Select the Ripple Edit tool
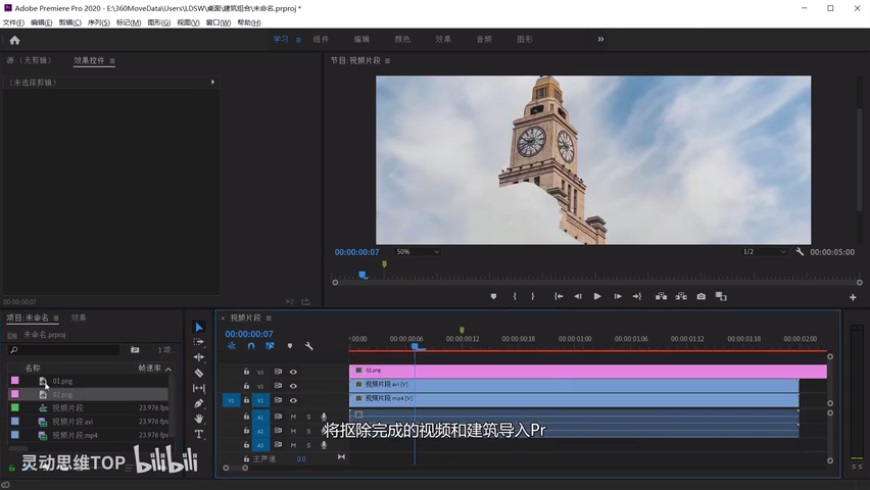 [199, 357]
